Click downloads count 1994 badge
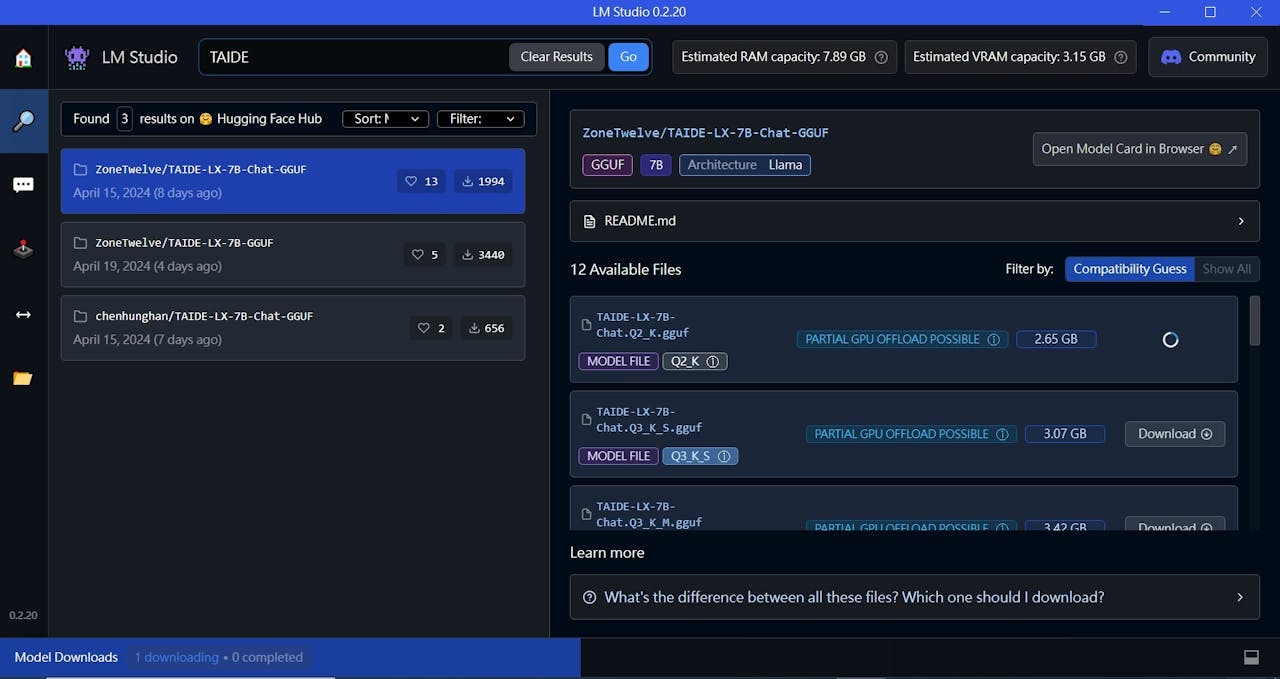 (x=483, y=181)
